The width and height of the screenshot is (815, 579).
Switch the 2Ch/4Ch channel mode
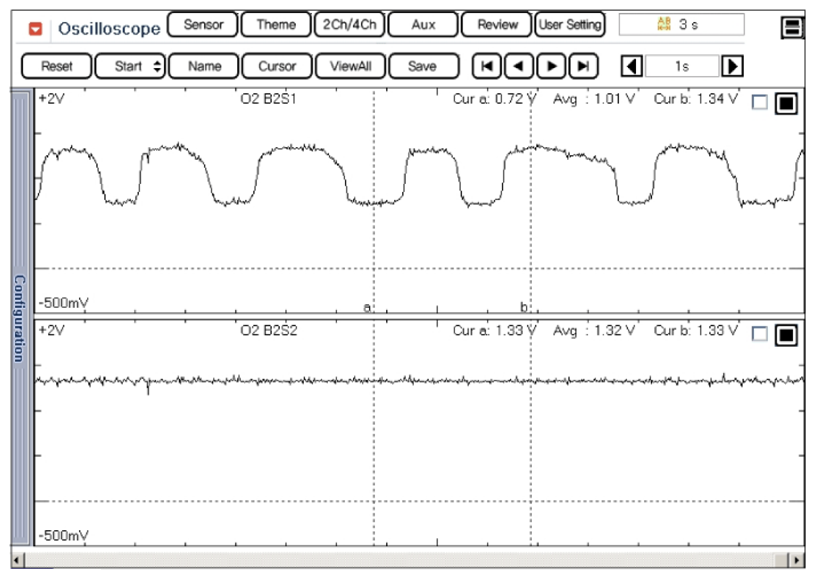(348, 25)
